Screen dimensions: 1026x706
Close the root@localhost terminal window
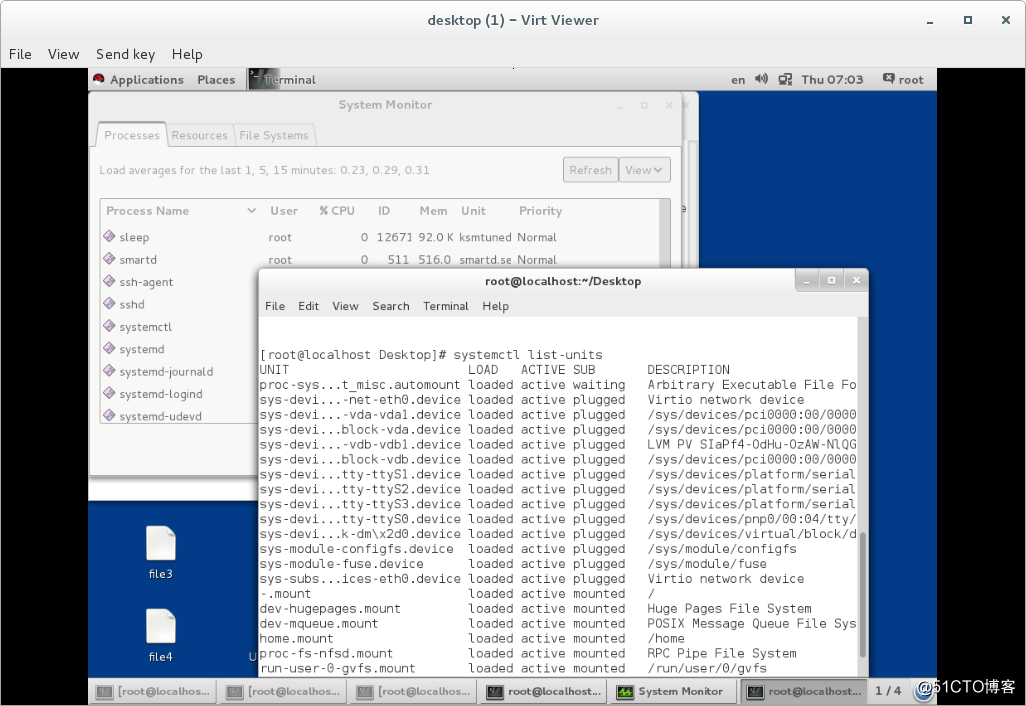[x=856, y=281]
